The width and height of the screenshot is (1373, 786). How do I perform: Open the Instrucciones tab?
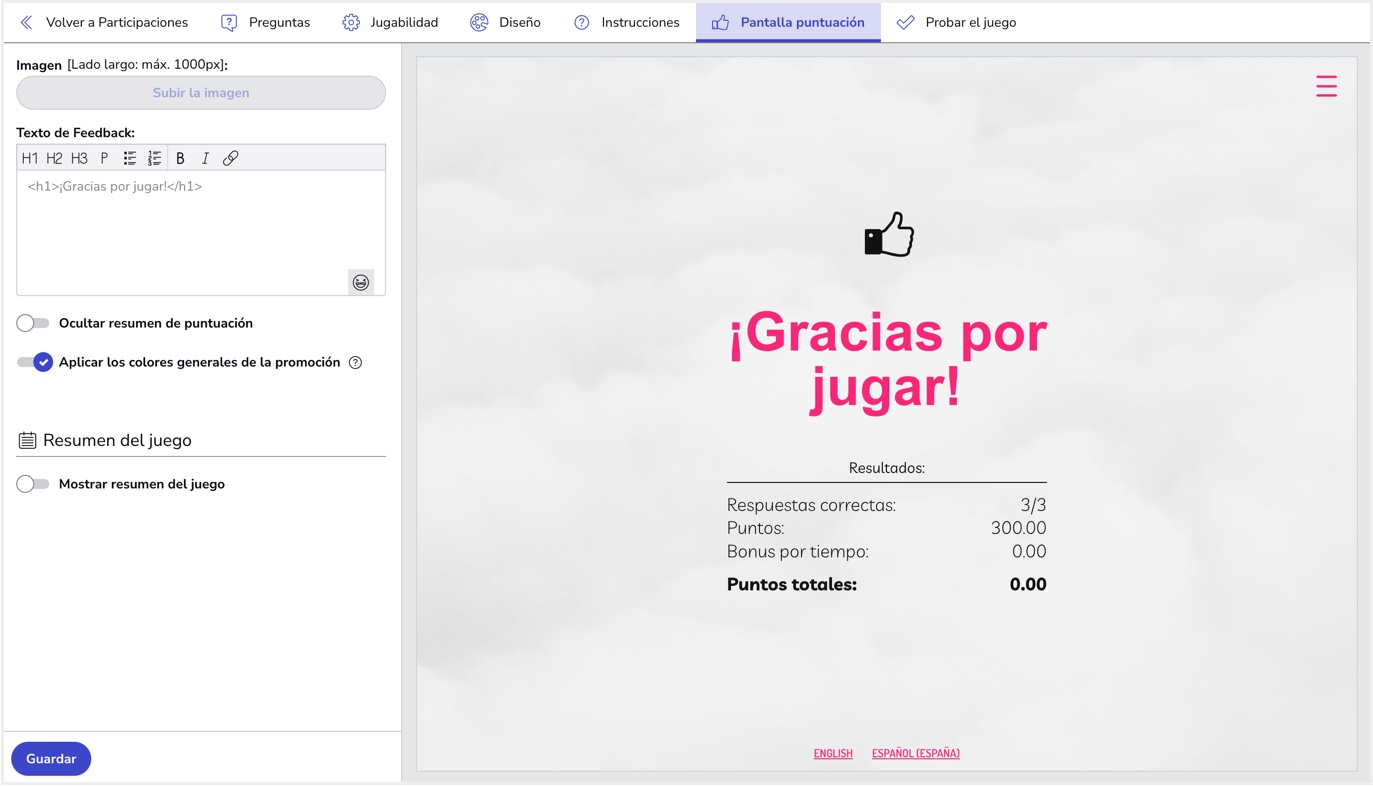pyautogui.click(x=627, y=22)
